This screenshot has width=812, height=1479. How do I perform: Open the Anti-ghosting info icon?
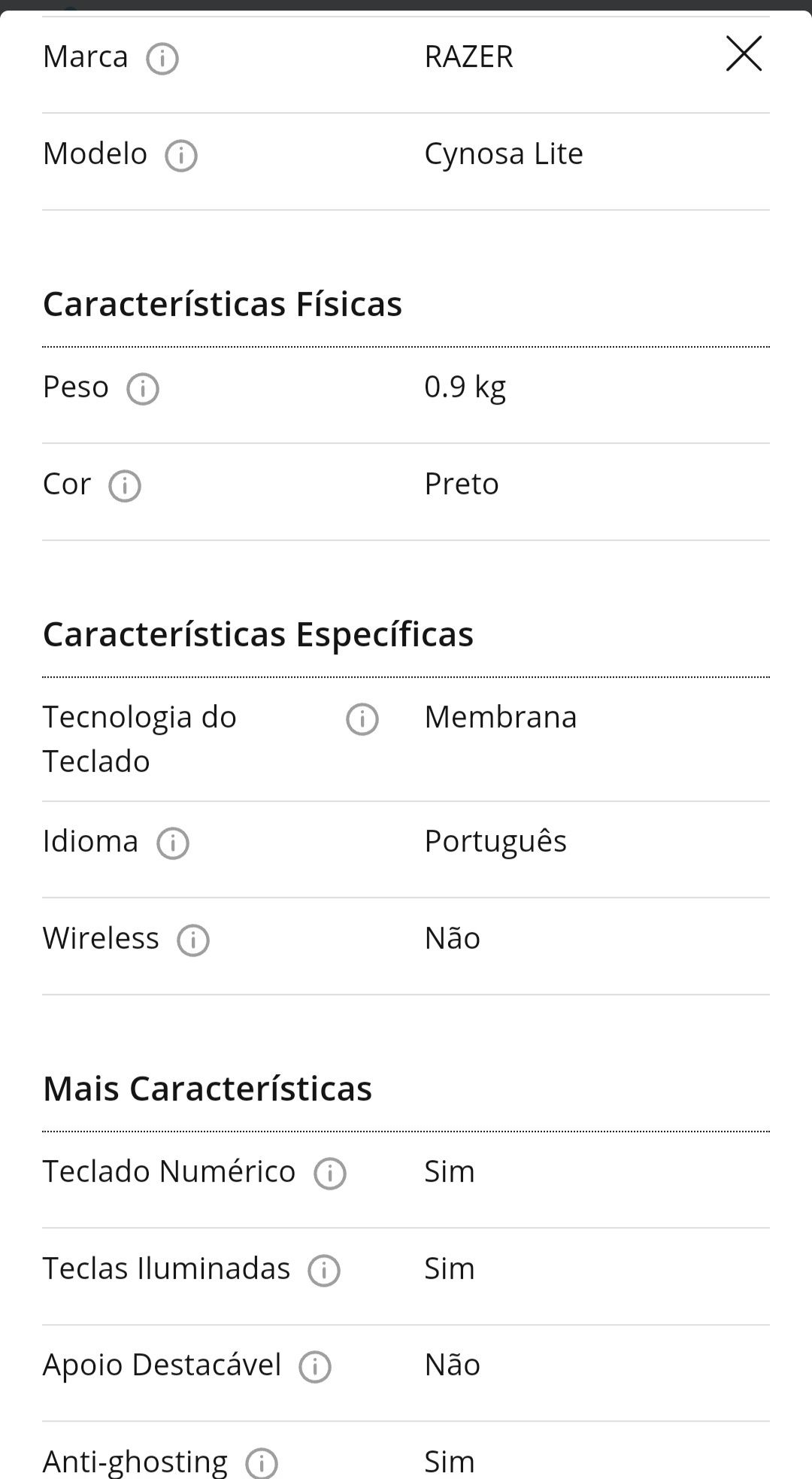[x=262, y=1463]
